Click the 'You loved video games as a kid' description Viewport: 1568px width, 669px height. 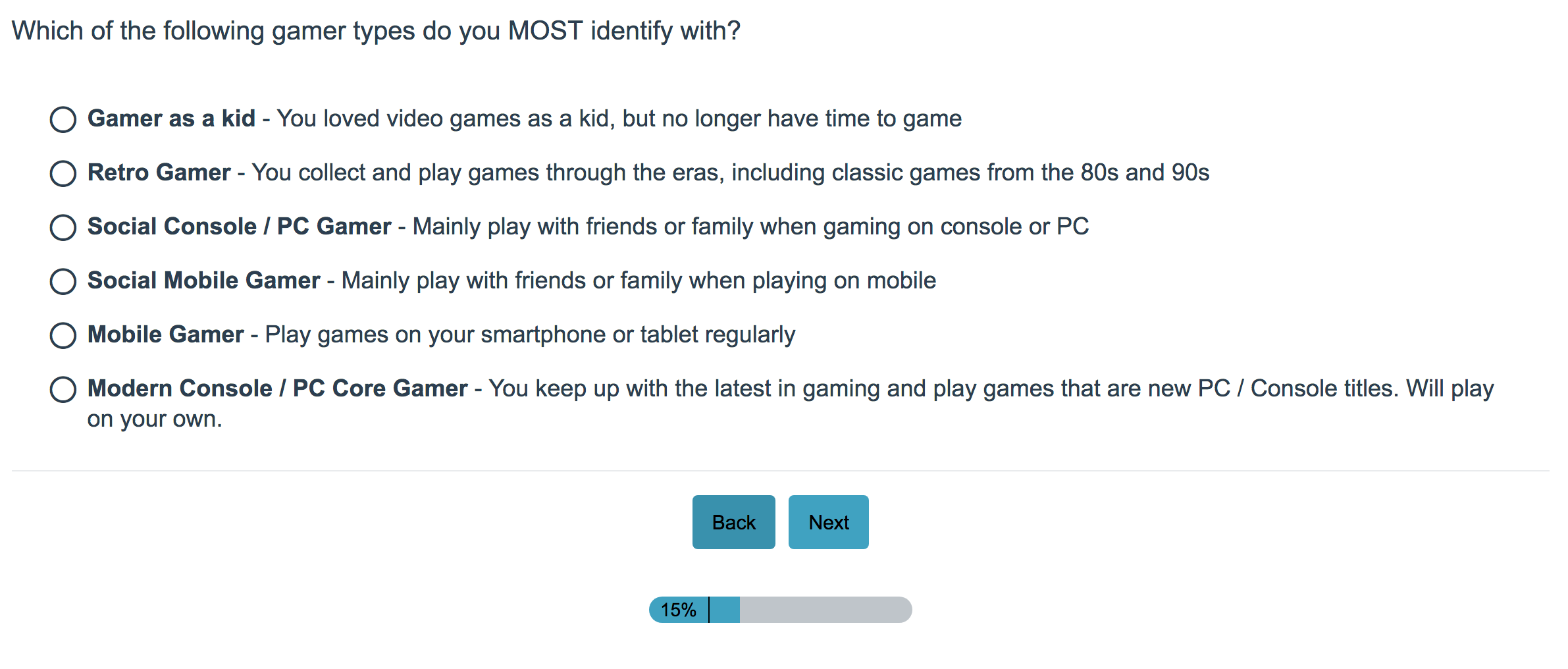point(619,119)
